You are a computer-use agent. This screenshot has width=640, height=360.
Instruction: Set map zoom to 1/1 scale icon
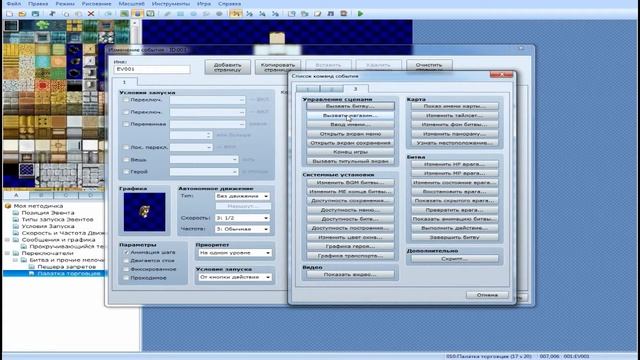(236, 13)
